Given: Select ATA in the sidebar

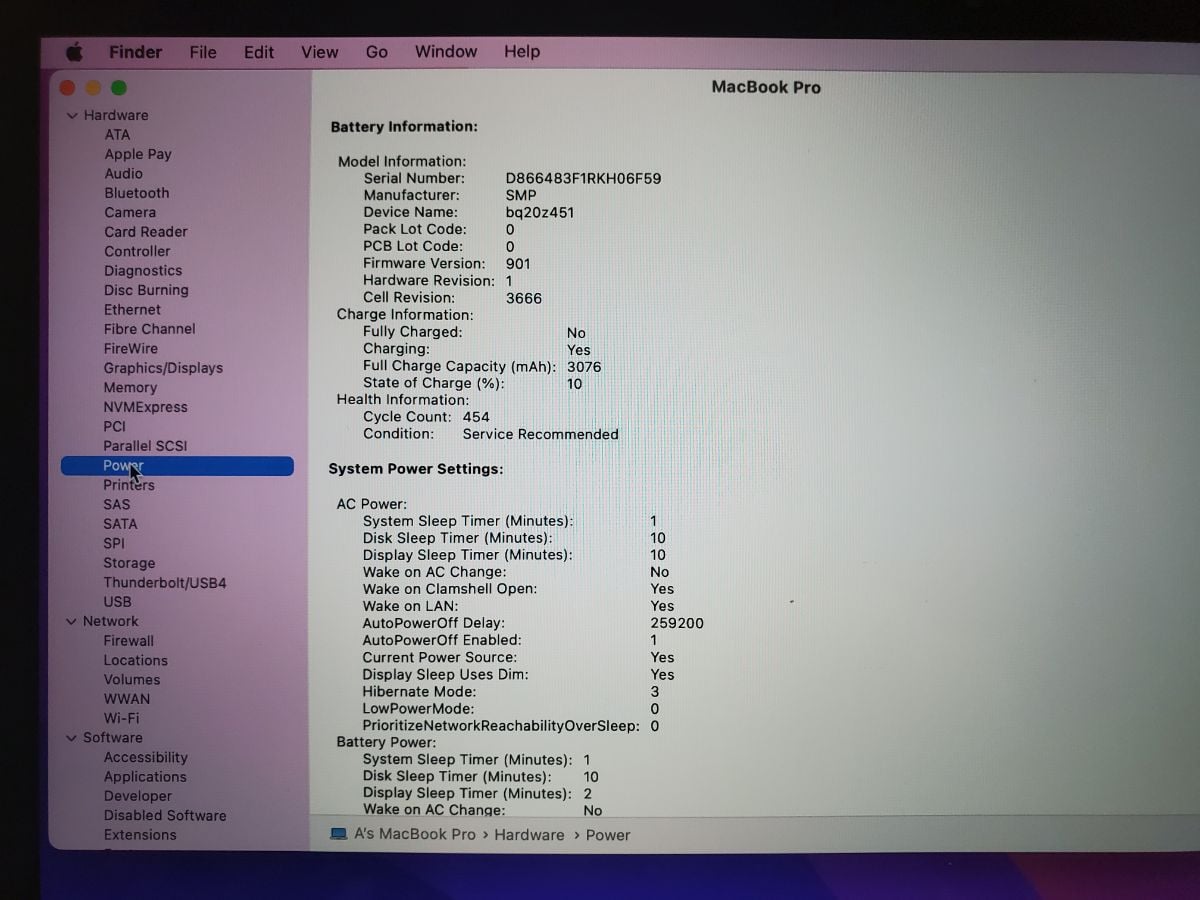Looking at the screenshot, I should pos(117,135).
